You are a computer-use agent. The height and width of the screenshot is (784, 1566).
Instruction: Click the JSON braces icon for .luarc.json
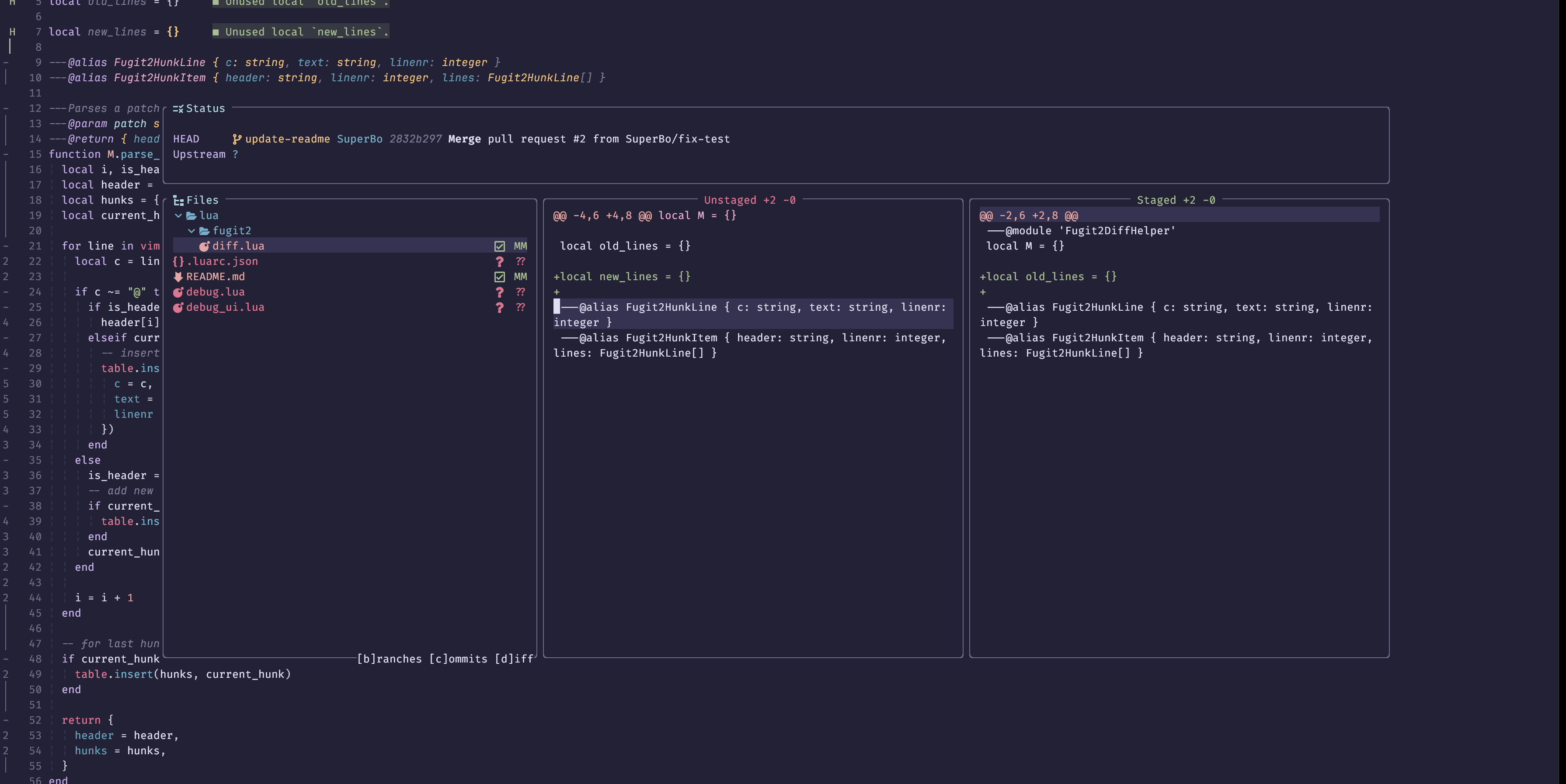tap(178, 261)
